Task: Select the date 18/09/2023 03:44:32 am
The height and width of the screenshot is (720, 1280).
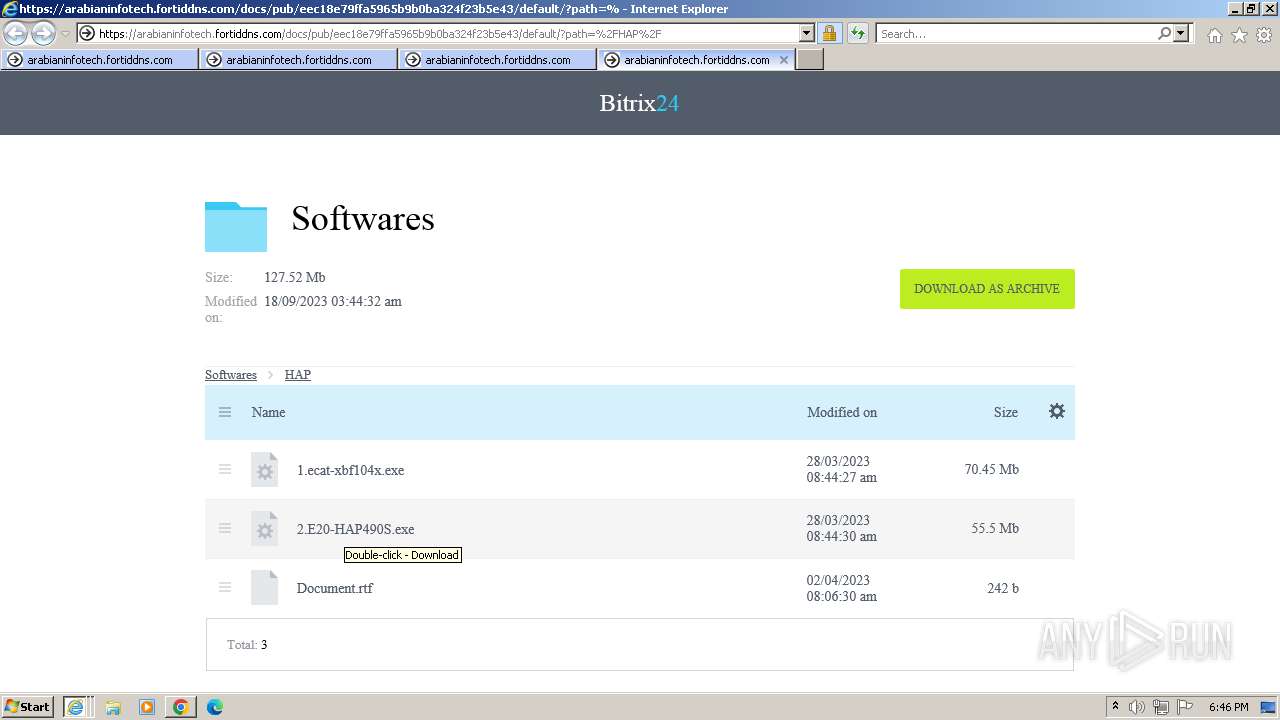Action: [x=333, y=301]
